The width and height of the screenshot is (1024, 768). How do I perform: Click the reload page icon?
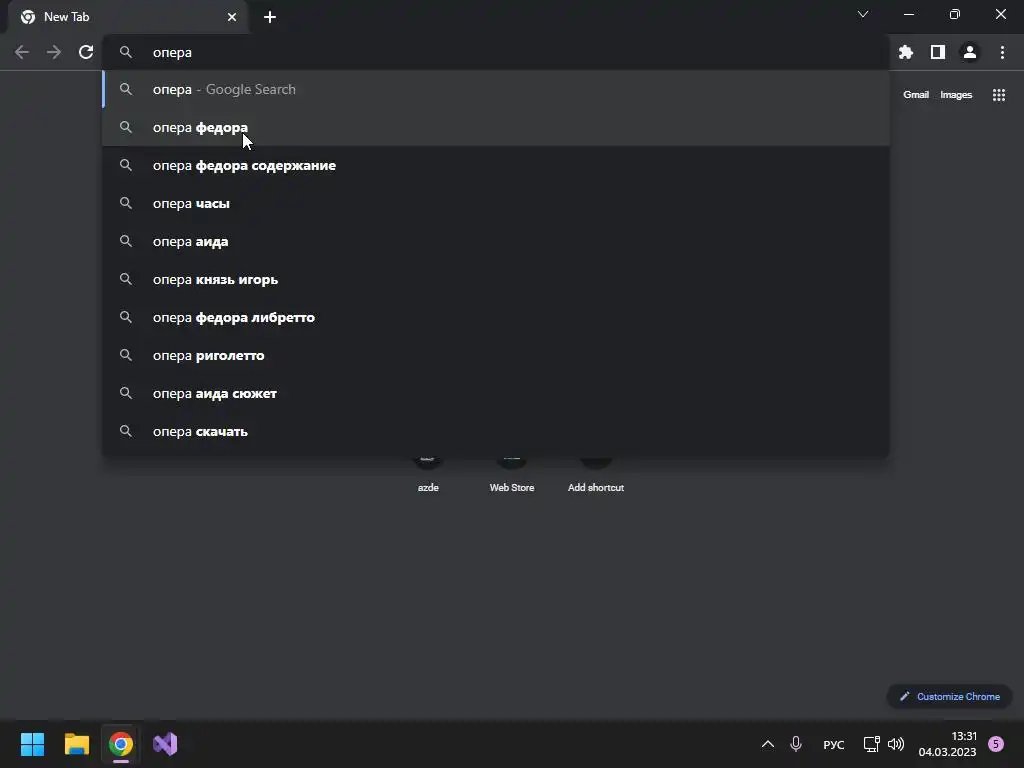[x=86, y=52]
